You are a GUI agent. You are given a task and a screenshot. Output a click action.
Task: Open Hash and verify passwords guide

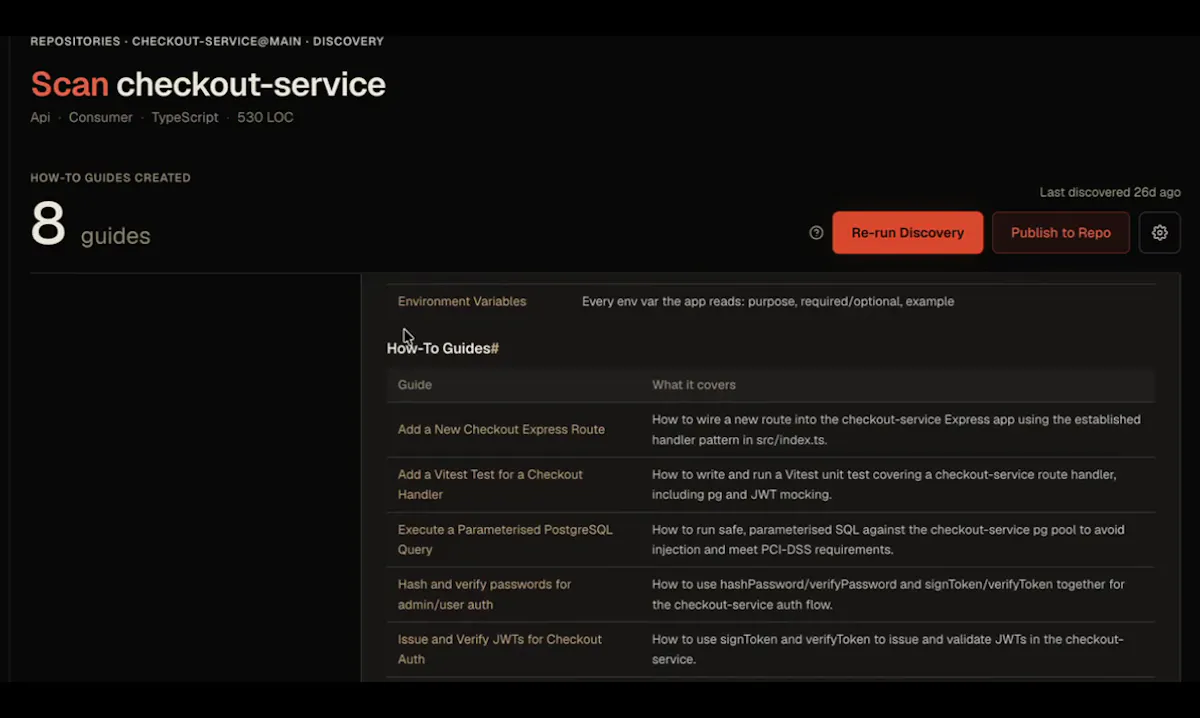pyautogui.click(x=484, y=595)
